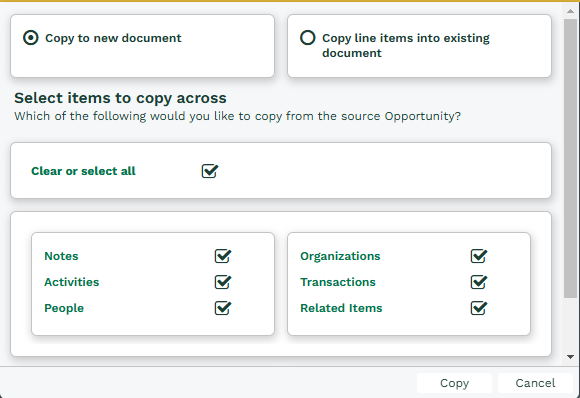580x398 pixels.
Task: Click the Related Items label
Action: click(x=341, y=308)
